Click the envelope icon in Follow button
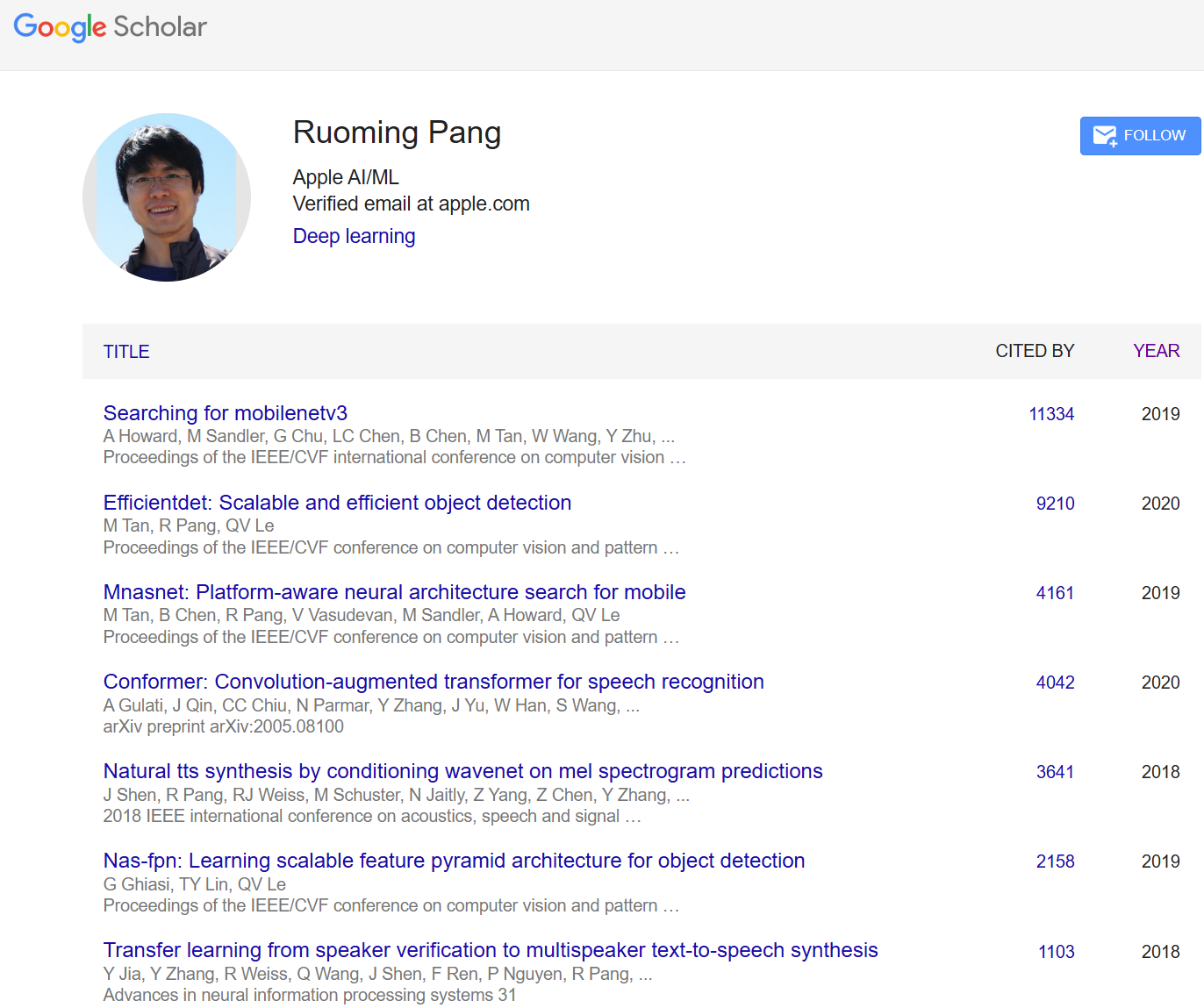 point(1105,136)
